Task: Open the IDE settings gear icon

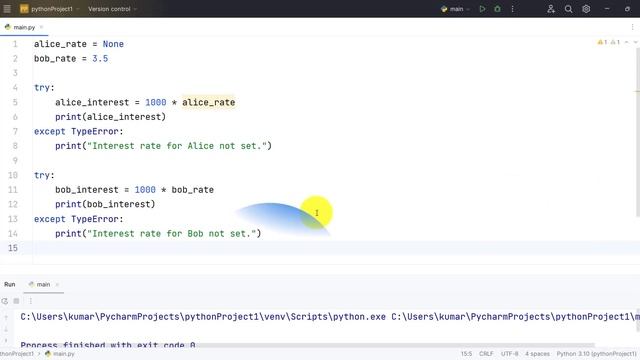Action: [x=586, y=9]
